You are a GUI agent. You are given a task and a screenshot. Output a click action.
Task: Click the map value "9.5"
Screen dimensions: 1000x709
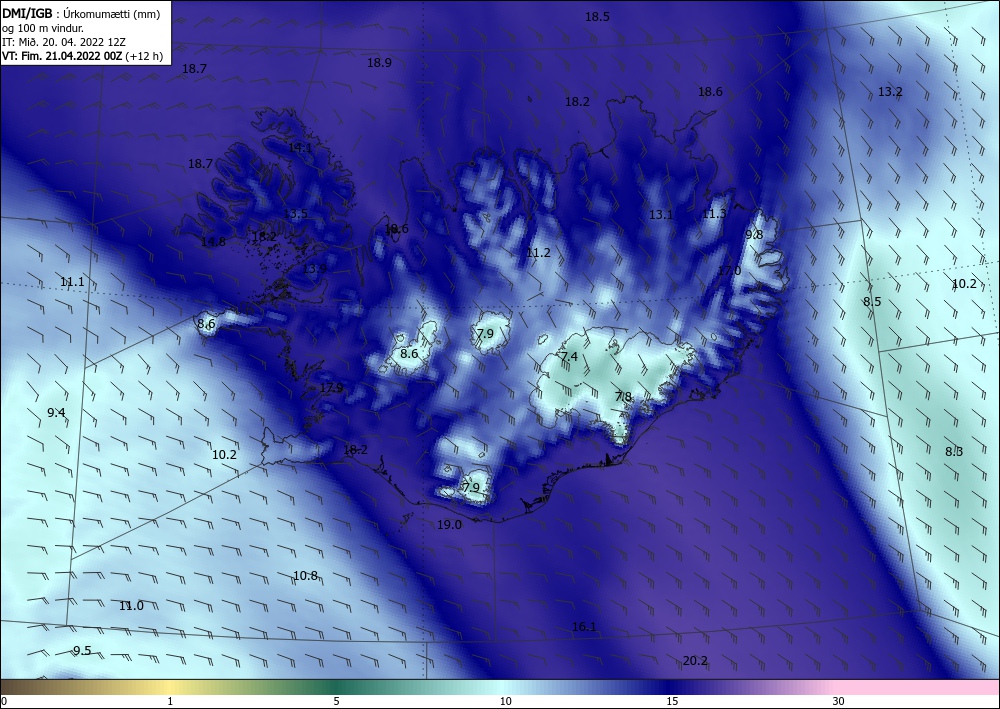[x=82, y=651]
